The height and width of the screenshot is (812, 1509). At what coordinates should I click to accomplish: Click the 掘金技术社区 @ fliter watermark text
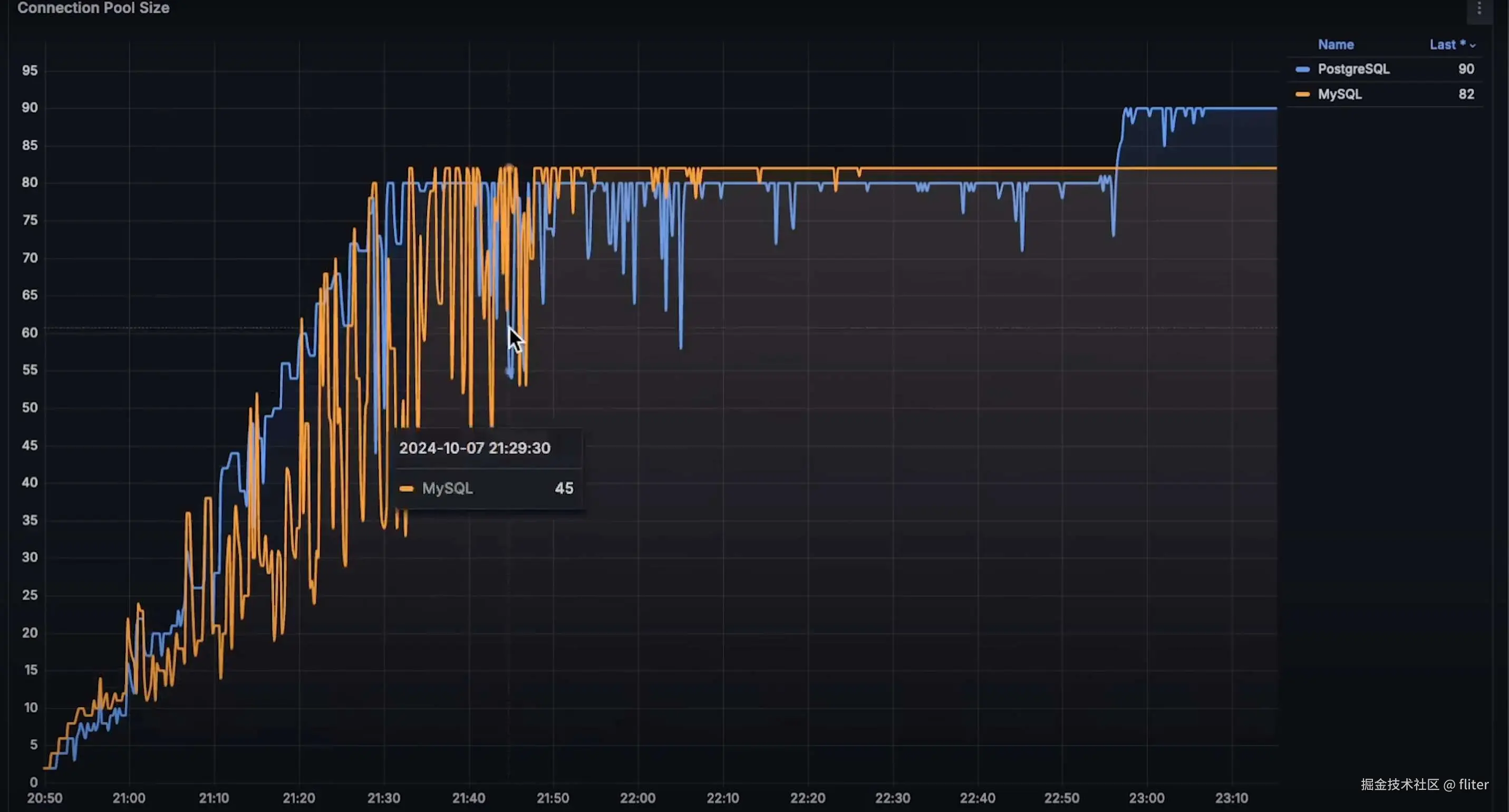tap(1424, 785)
